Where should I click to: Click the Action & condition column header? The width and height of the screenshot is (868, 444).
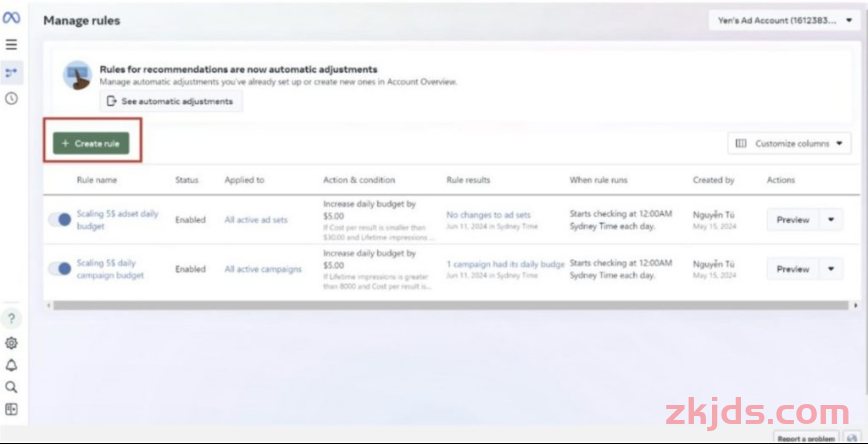coord(359,180)
